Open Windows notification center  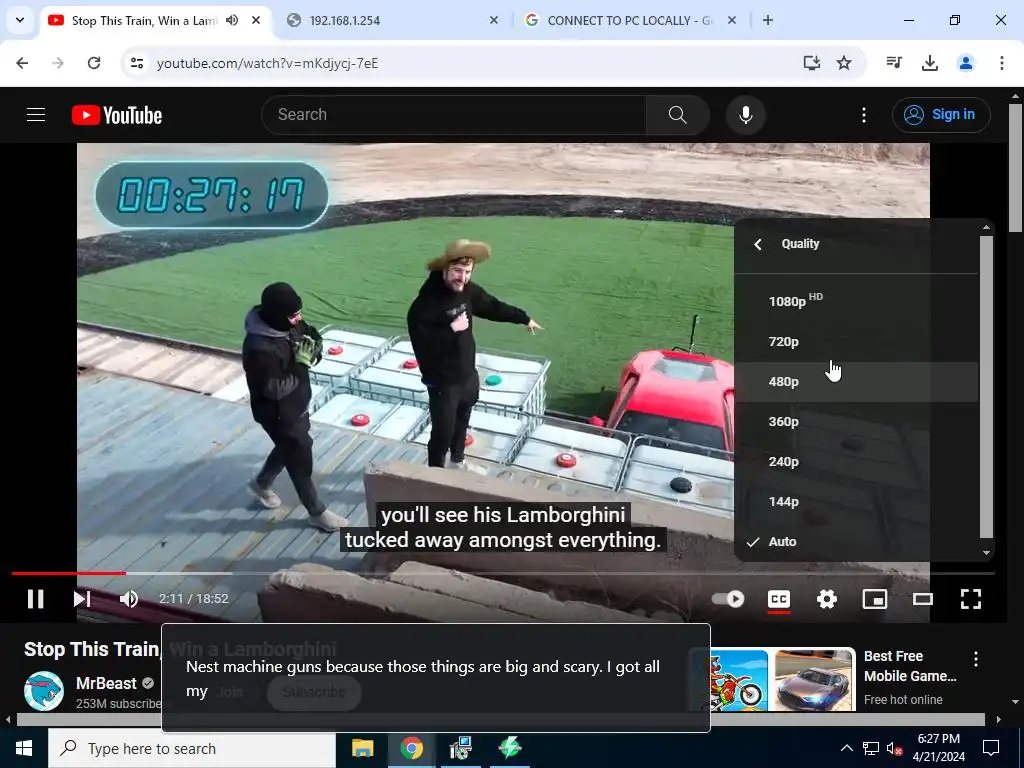pyautogui.click(x=991, y=748)
